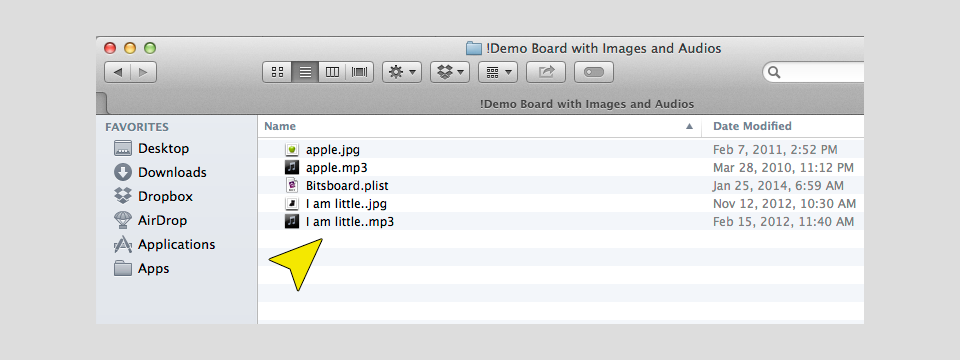This screenshot has height=360, width=960.
Task: Open the Arrange items dropdown
Action: (498, 72)
